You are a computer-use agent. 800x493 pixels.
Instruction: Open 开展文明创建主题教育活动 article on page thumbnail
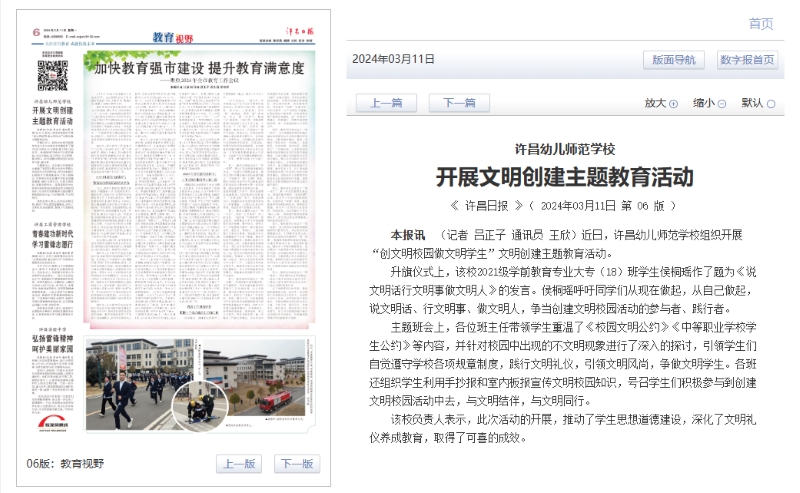tap(52, 117)
